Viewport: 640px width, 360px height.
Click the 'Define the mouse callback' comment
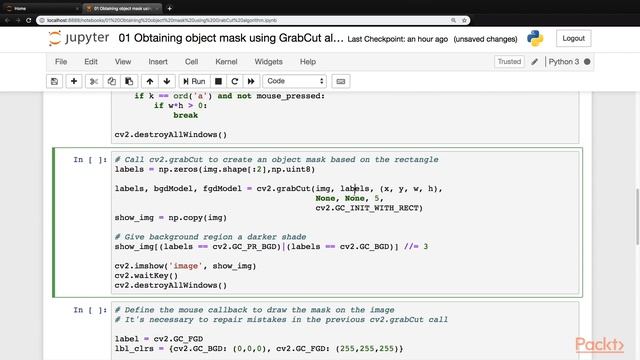[x=255, y=310]
